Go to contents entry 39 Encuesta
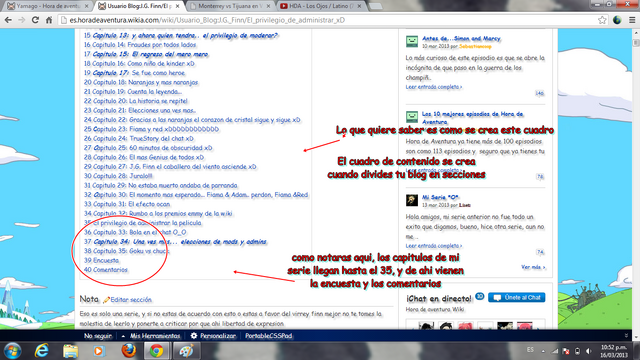This screenshot has height=360, width=640. tap(101, 260)
